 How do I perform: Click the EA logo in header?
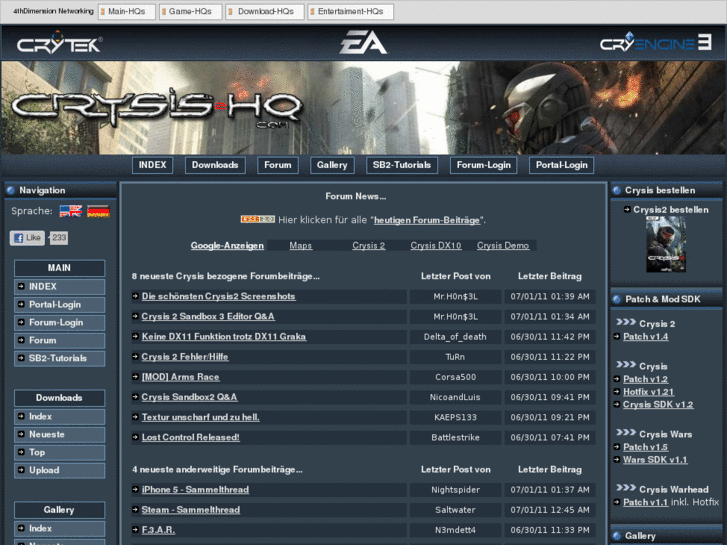(363, 42)
